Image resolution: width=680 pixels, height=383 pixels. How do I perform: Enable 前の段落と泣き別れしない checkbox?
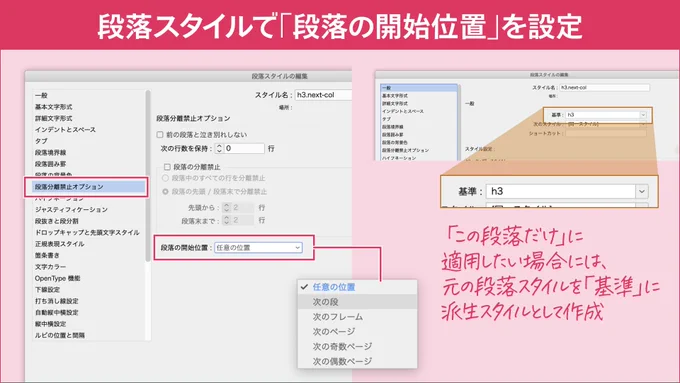coord(160,135)
